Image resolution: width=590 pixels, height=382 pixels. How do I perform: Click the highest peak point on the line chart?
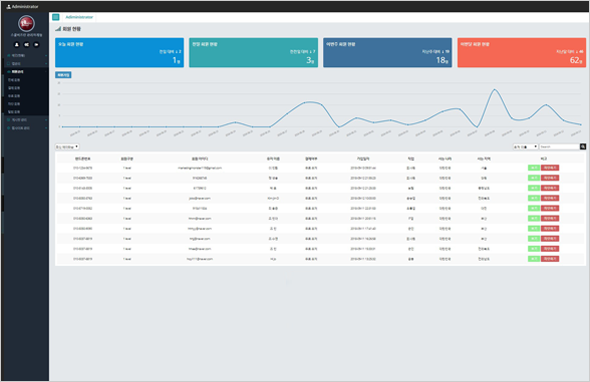click(x=494, y=90)
